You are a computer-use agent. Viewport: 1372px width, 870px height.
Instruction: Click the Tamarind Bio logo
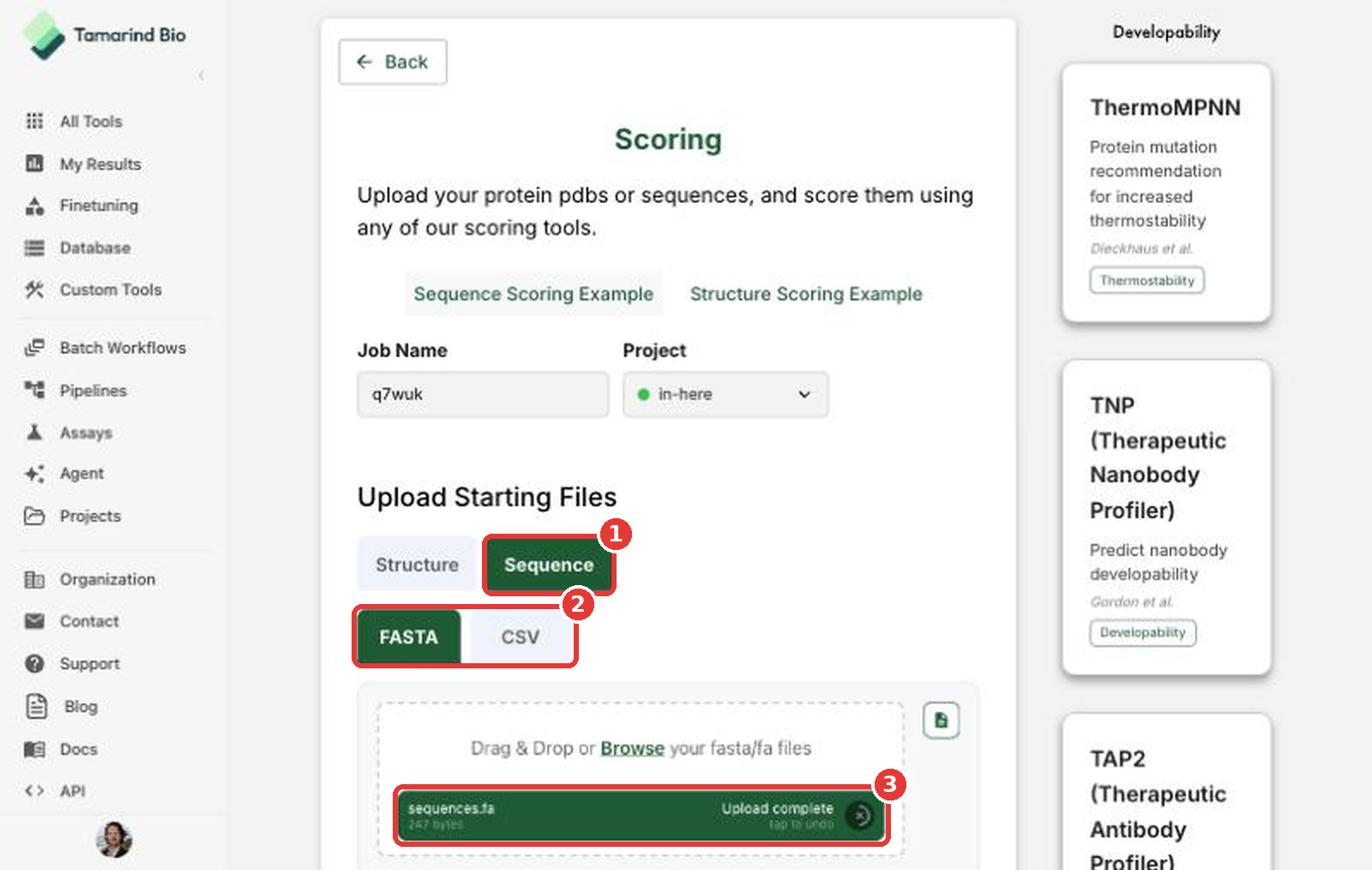(104, 35)
